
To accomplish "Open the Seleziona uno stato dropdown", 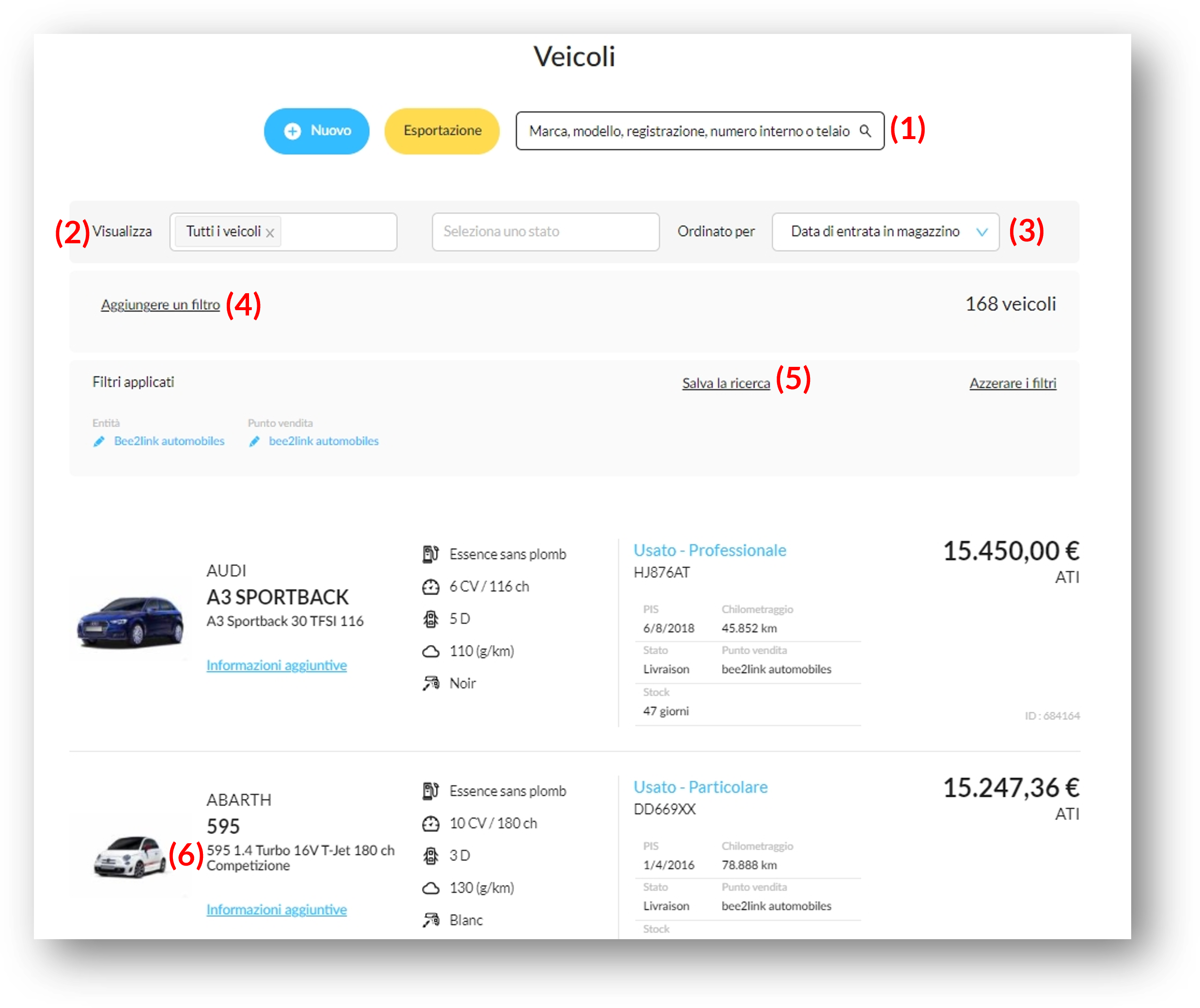I will coord(545,232).
